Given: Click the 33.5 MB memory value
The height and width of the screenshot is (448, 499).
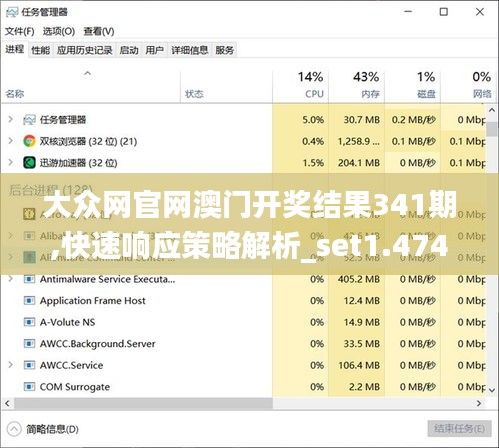Looking at the screenshot, I should 362,344.
